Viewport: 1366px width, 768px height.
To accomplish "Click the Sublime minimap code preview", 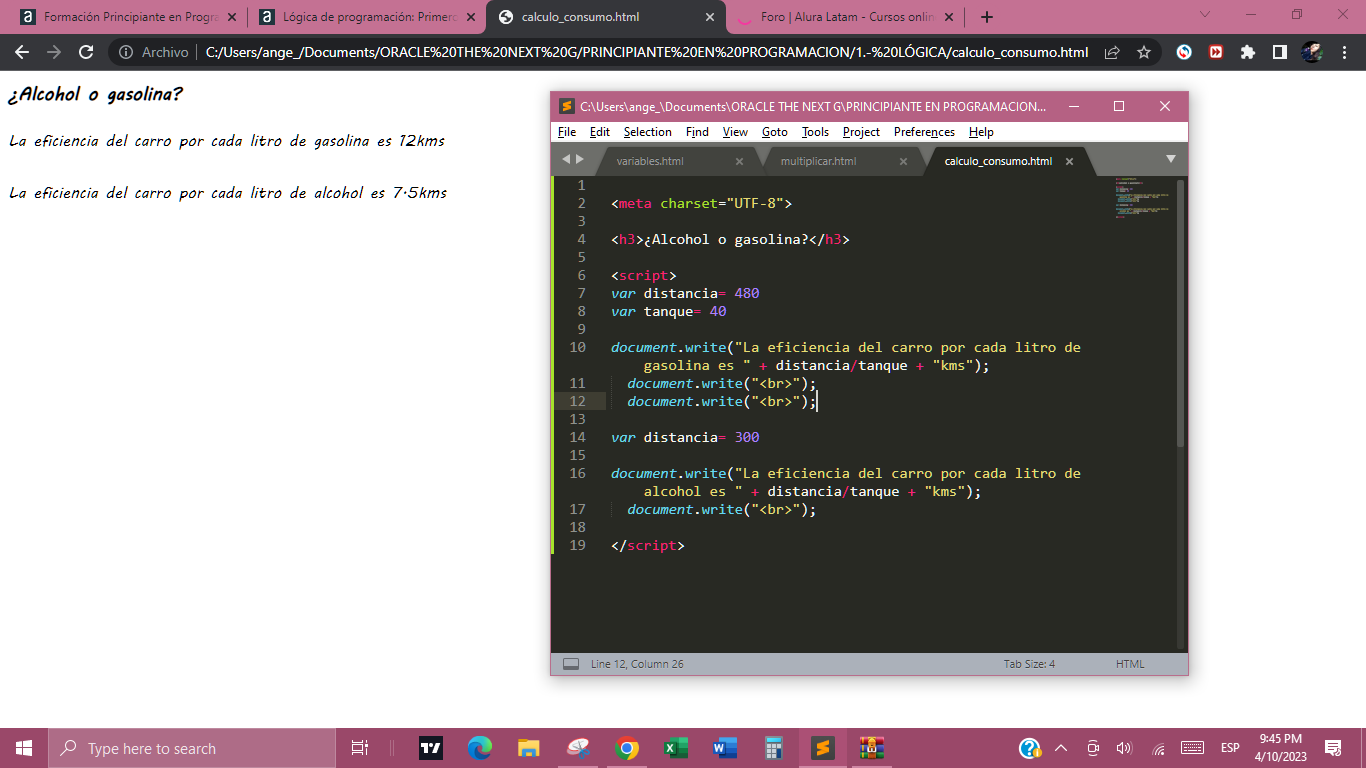I will (1141, 198).
